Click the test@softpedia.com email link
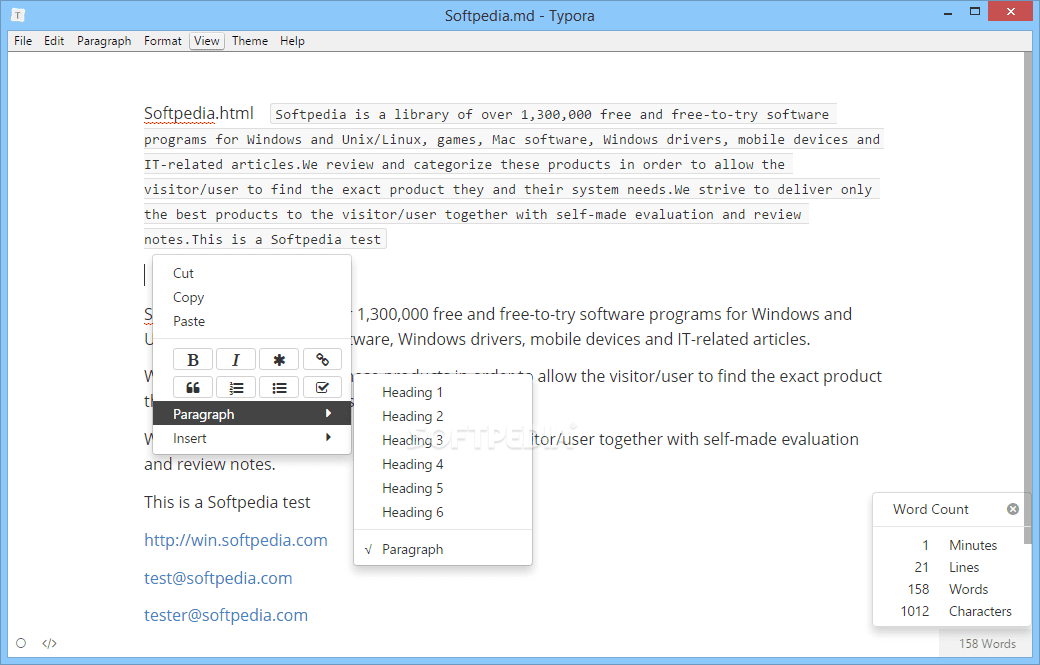Screen dimensions: 1040x665 pos(218,578)
